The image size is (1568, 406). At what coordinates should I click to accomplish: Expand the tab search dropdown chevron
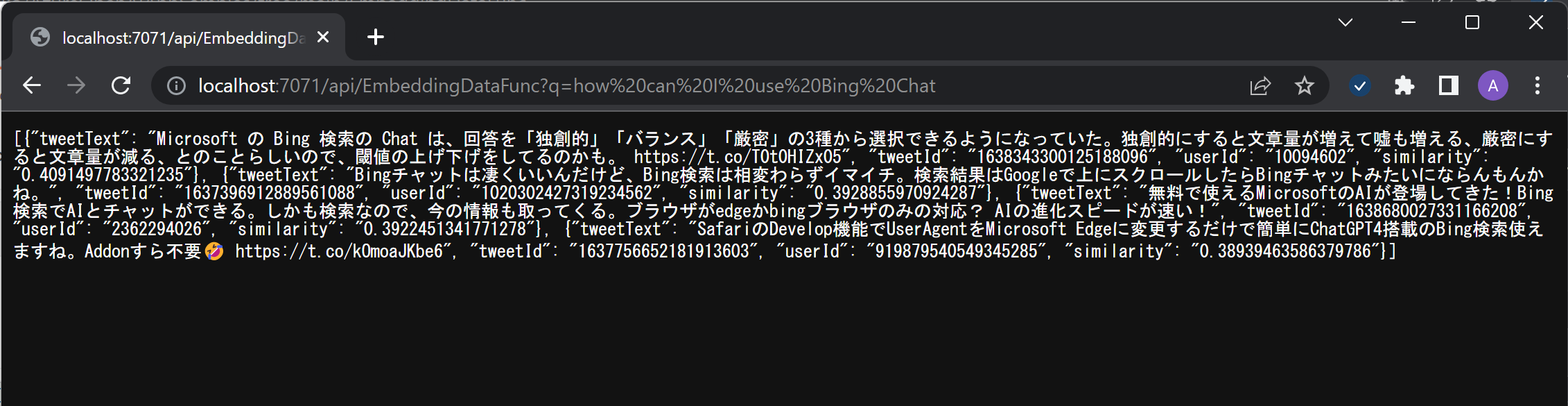pyautogui.click(x=1345, y=22)
